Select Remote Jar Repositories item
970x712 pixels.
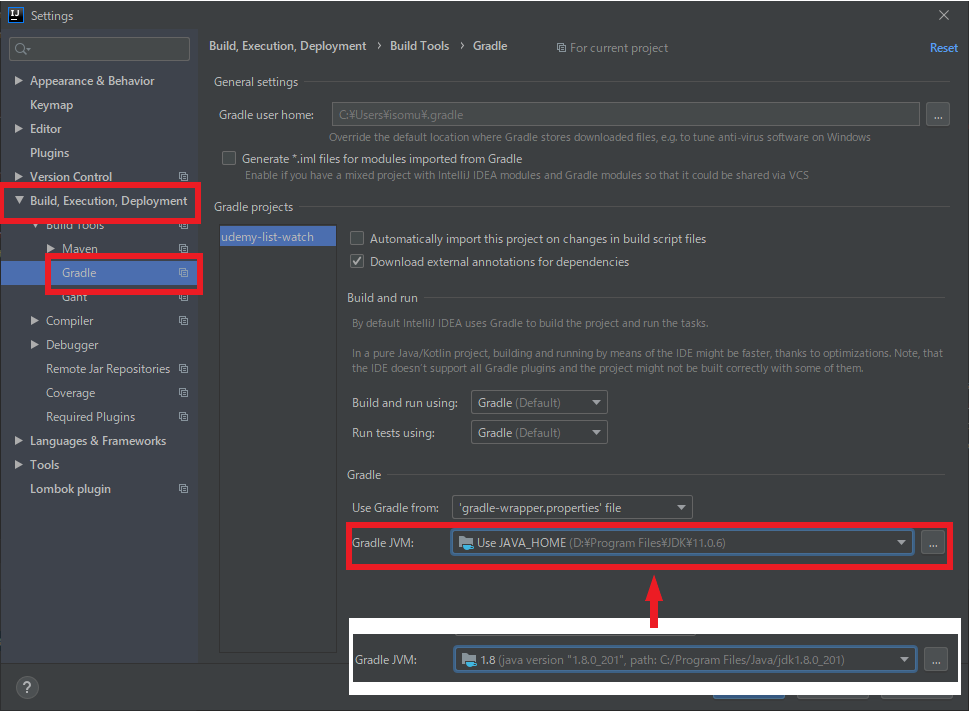click(x=108, y=369)
